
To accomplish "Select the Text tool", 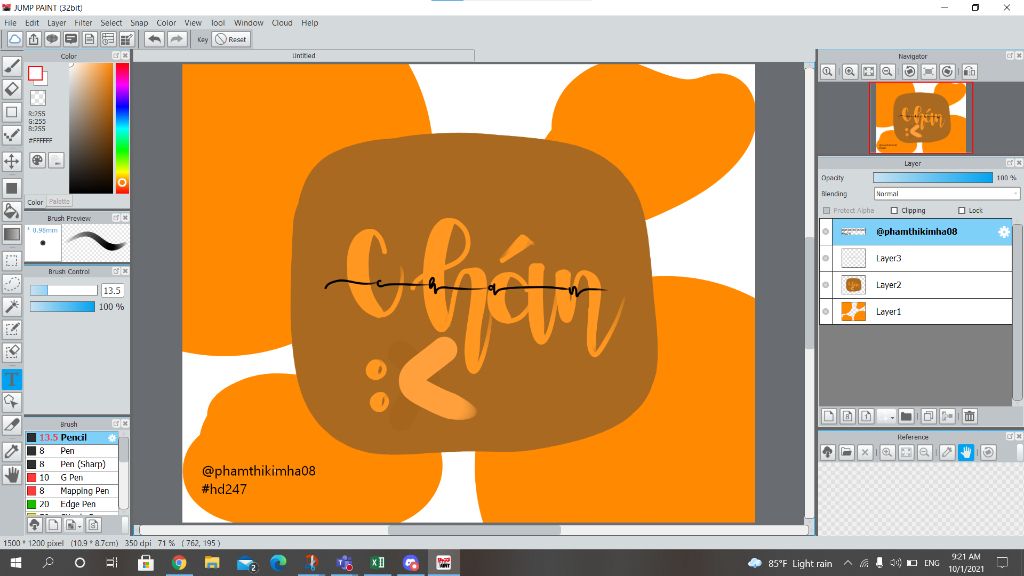I will pos(12,379).
